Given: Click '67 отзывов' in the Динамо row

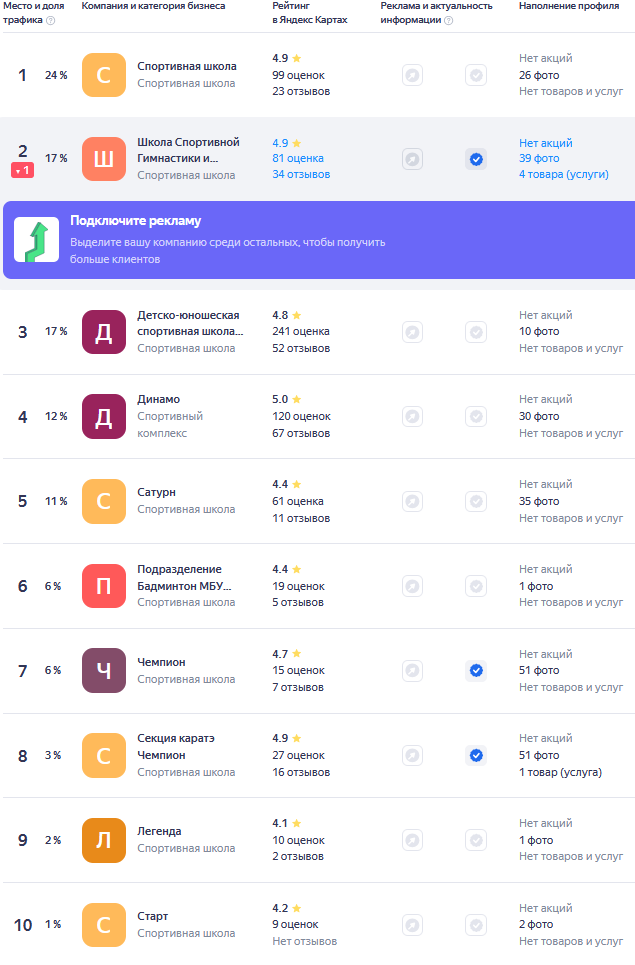Looking at the screenshot, I should pyautogui.click(x=301, y=434).
